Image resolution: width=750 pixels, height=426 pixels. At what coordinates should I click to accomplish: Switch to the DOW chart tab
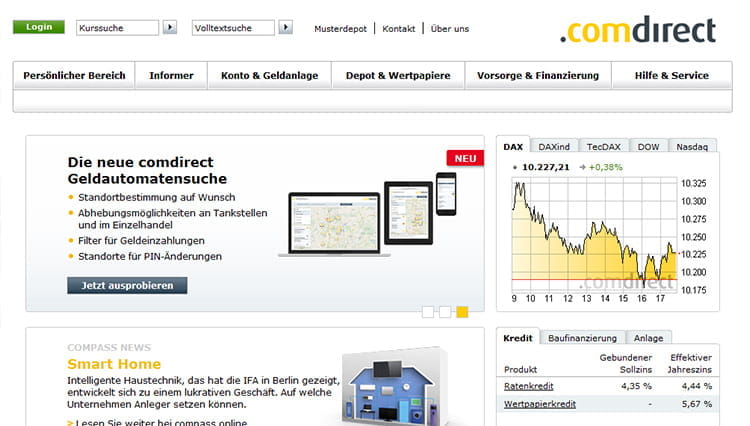coord(648,147)
